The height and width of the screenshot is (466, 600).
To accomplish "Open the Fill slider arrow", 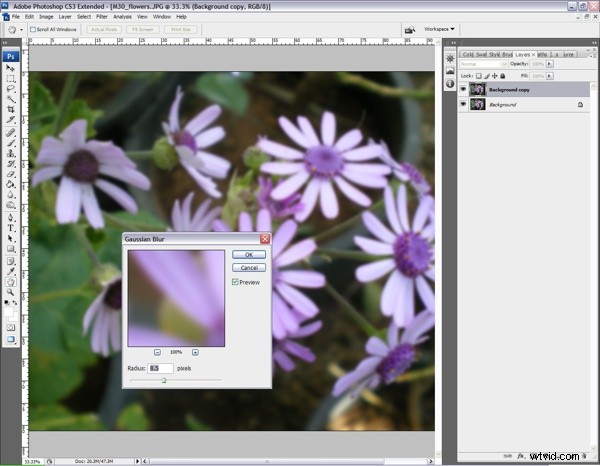I will click(549, 76).
